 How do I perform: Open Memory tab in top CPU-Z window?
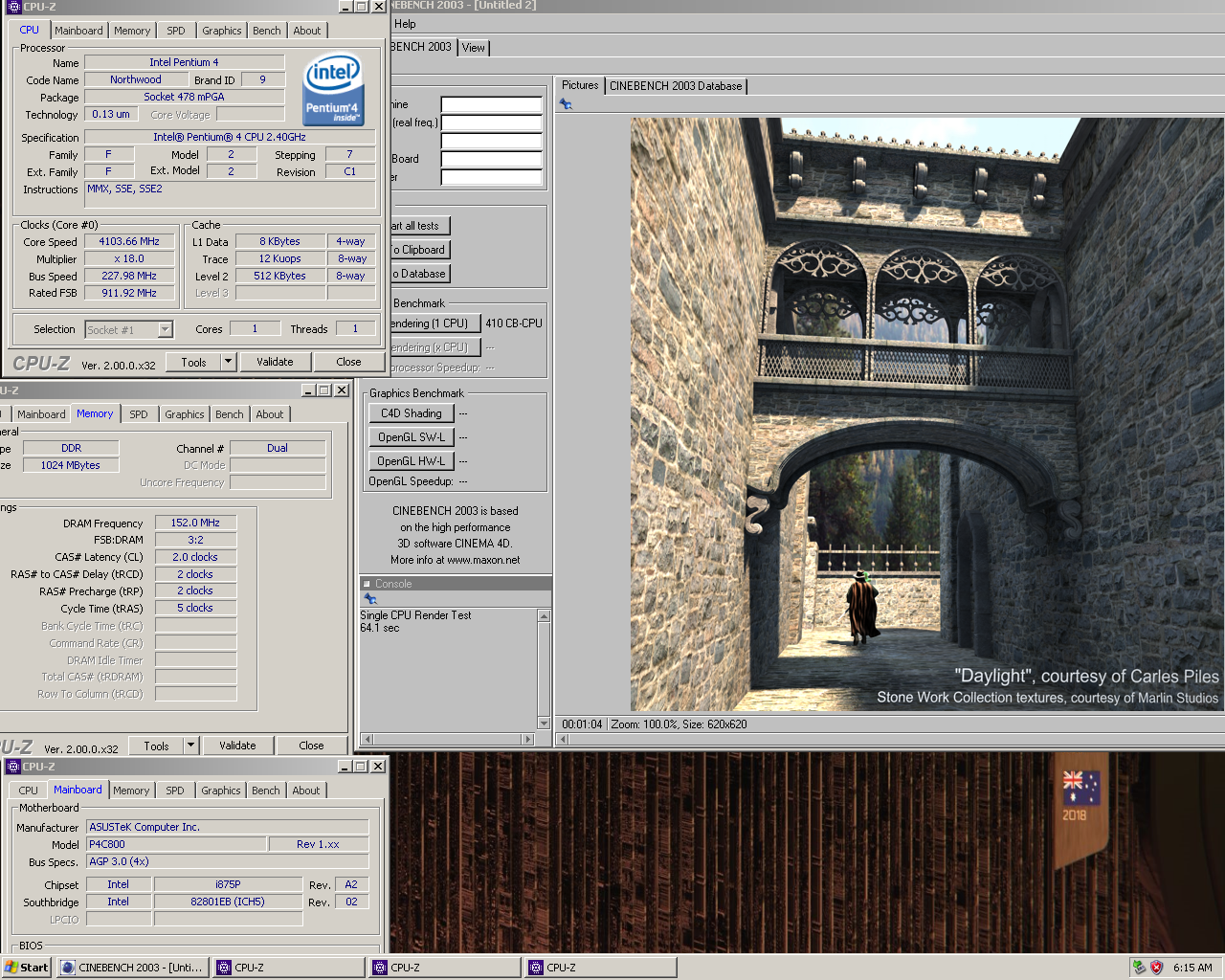(x=132, y=31)
